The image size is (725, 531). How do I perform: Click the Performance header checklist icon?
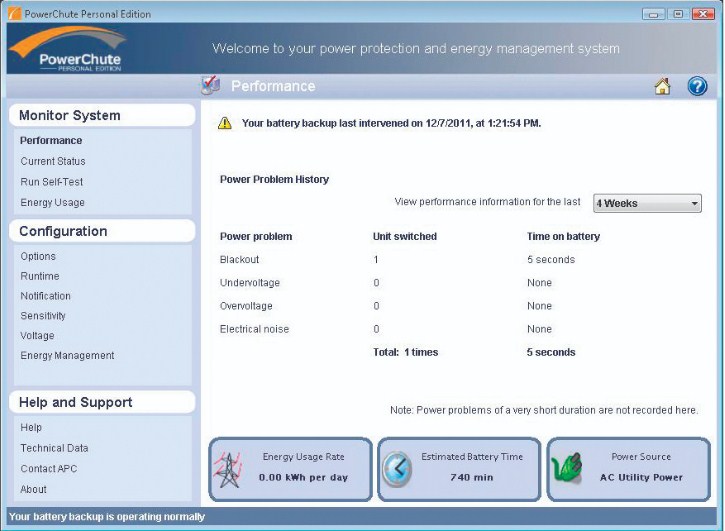[x=211, y=86]
